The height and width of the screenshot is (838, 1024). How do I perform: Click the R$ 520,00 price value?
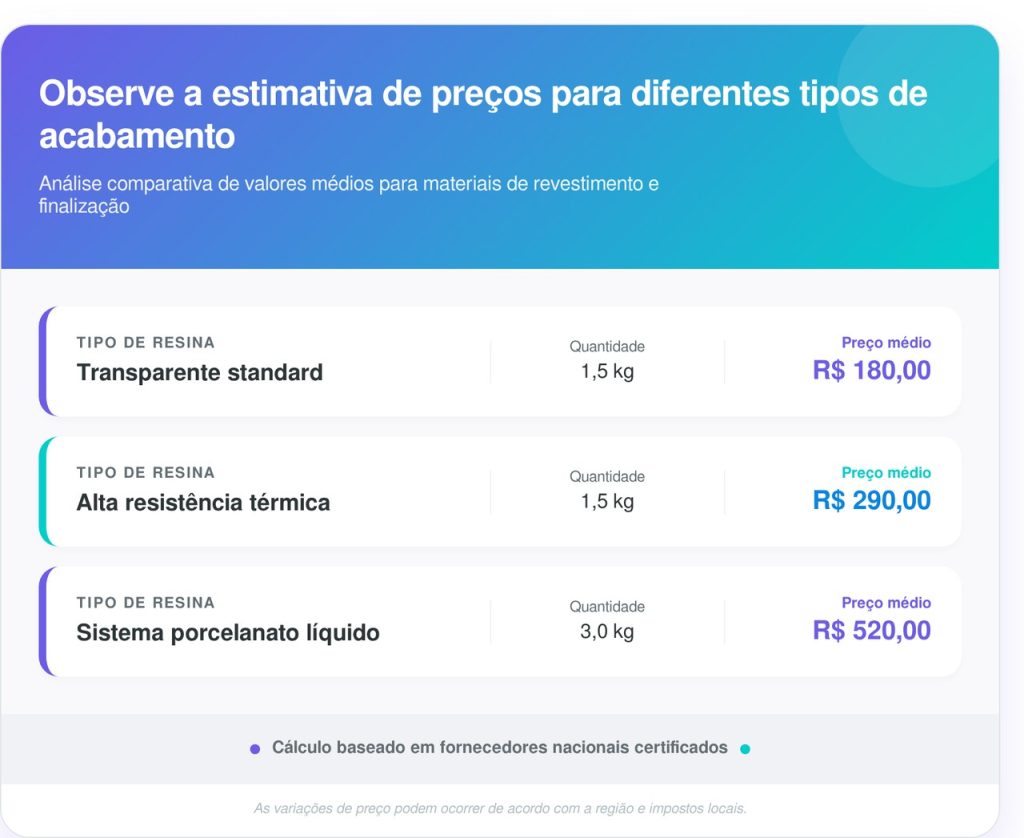(871, 631)
